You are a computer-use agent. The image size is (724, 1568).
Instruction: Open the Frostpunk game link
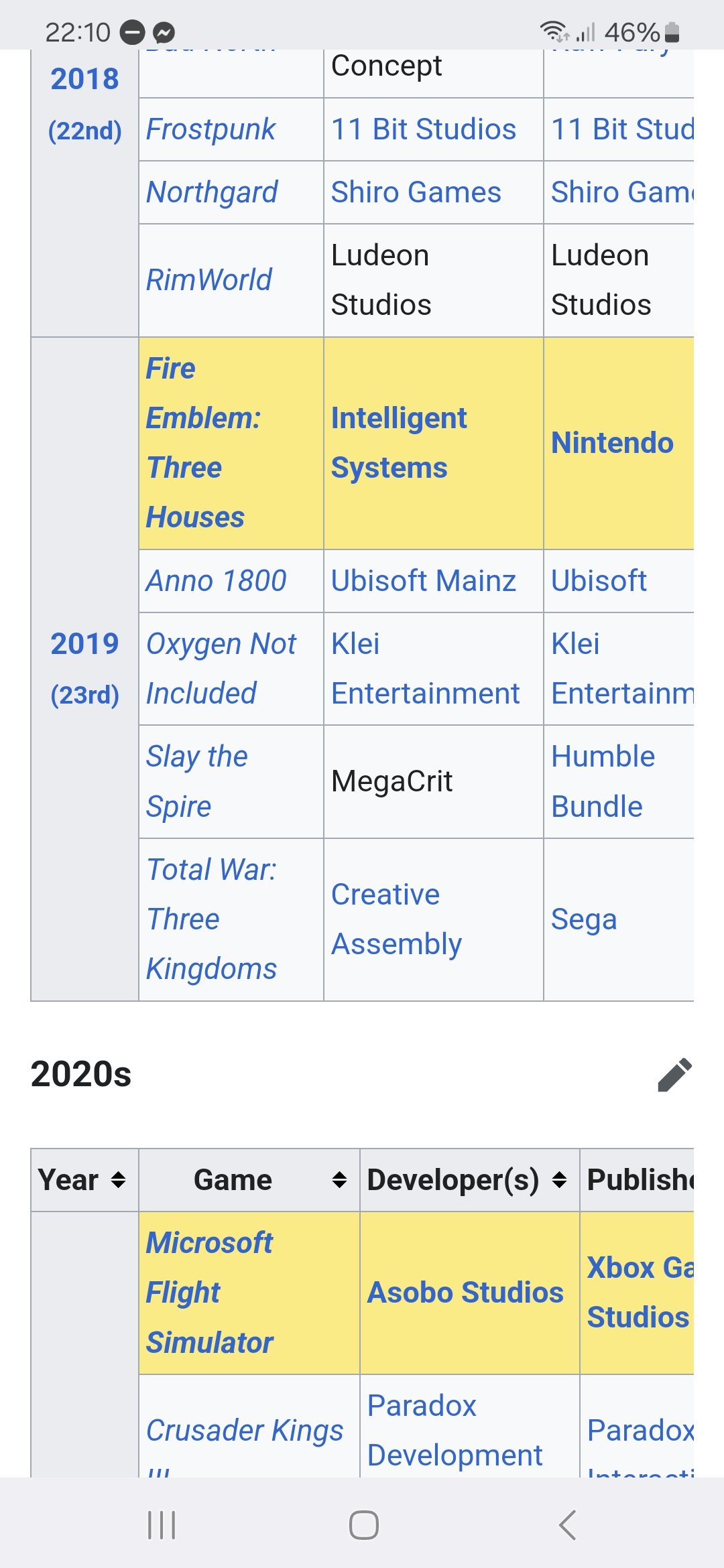tap(210, 129)
